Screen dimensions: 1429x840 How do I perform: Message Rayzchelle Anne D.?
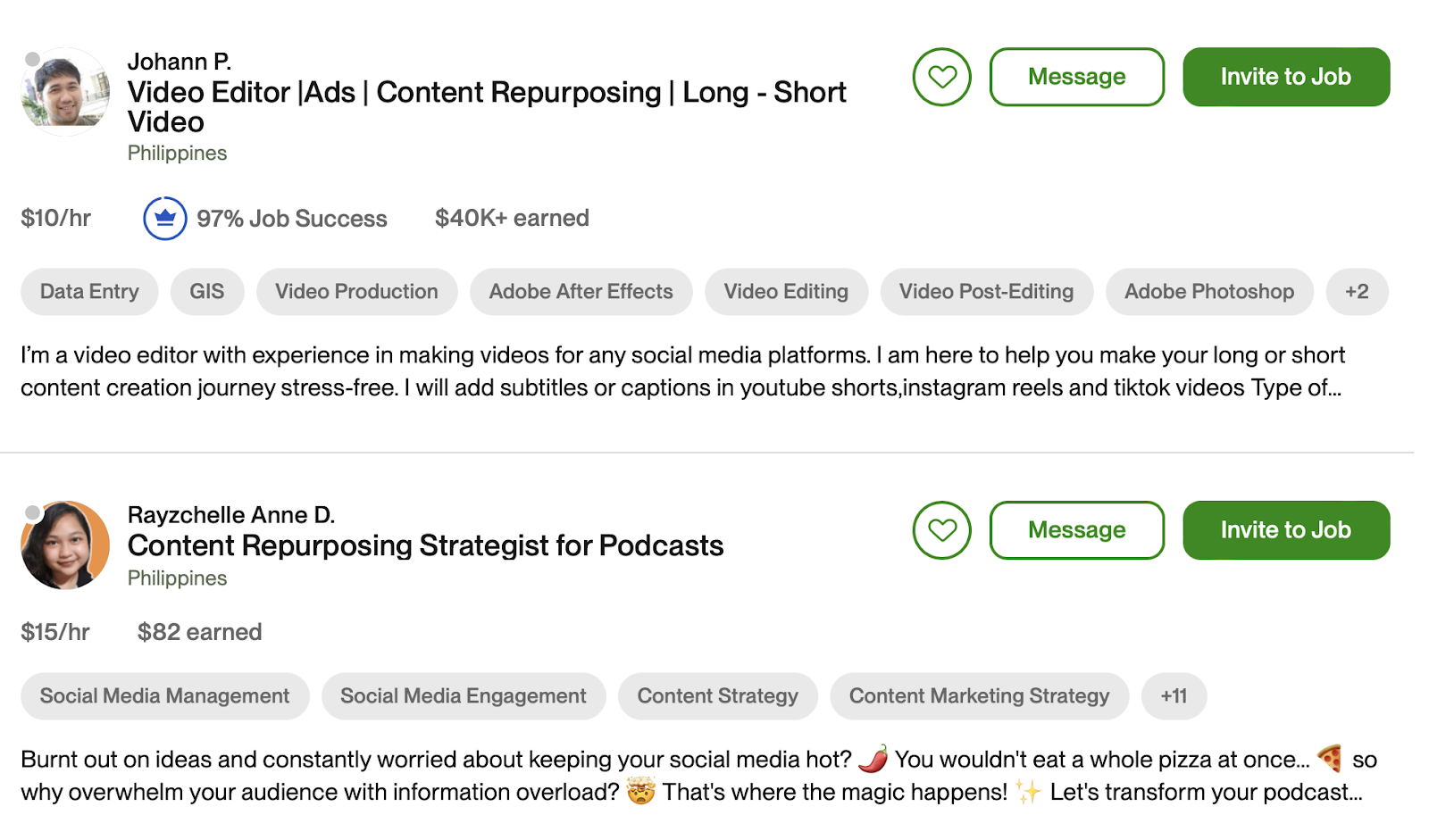pos(1076,530)
